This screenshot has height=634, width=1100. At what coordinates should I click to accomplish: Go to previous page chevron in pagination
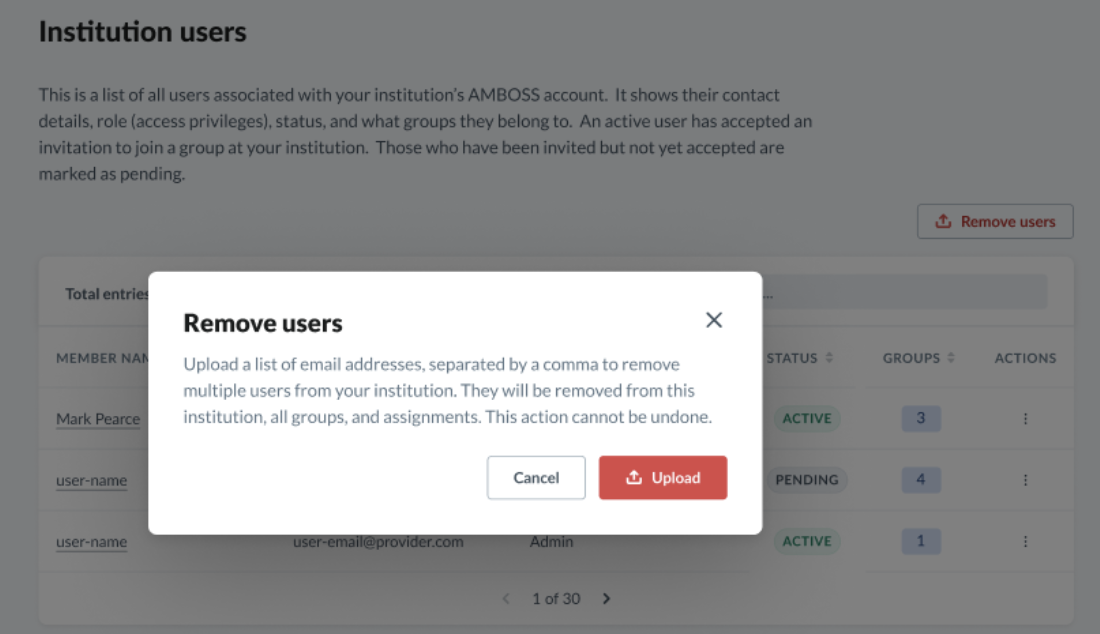506,598
